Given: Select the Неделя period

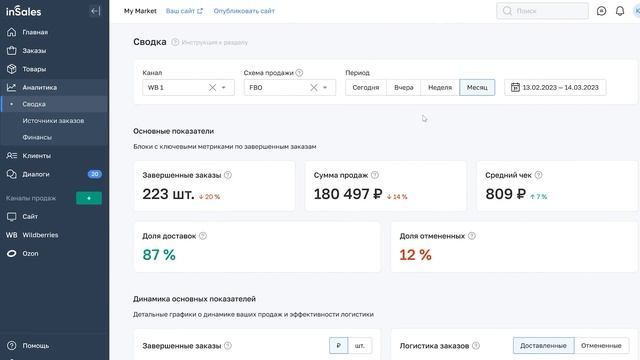Looking at the screenshot, I should (440, 87).
